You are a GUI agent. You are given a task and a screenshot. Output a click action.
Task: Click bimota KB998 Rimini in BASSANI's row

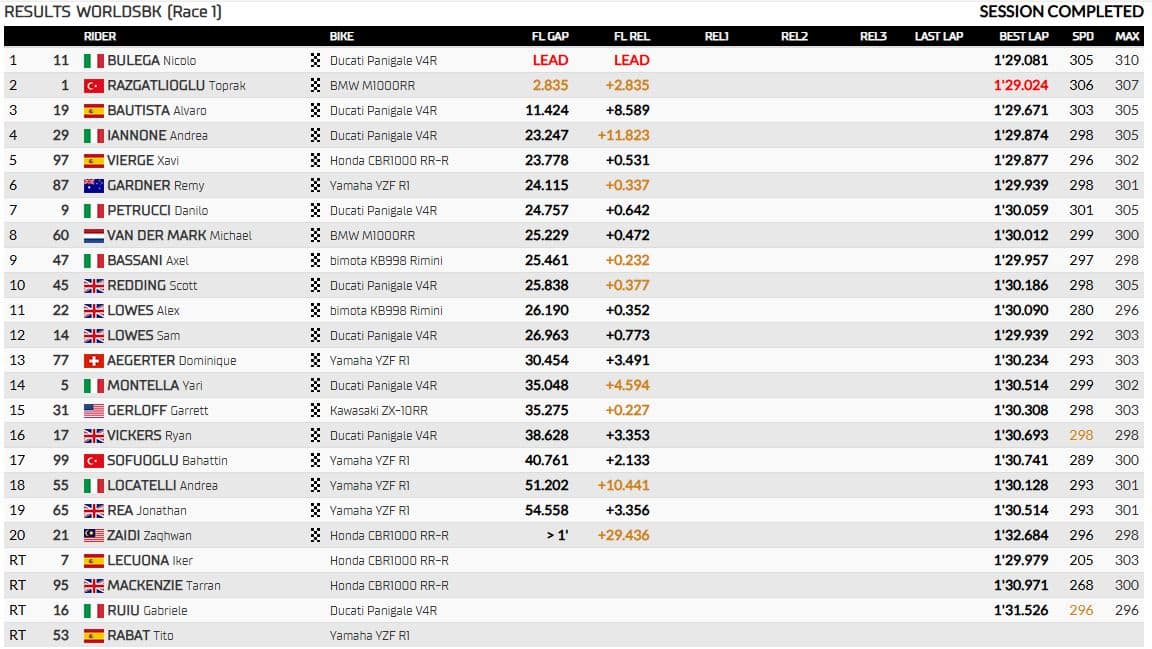pyautogui.click(x=386, y=260)
